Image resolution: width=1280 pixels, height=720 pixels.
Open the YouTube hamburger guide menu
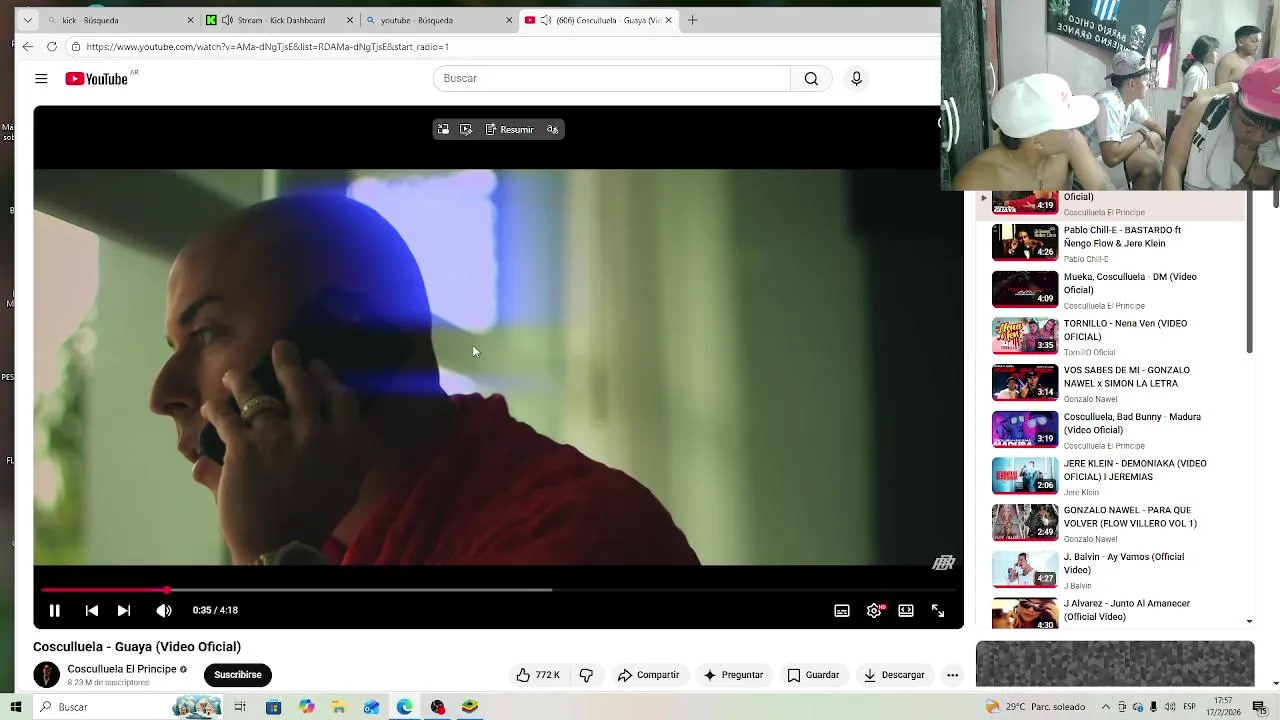click(41, 79)
